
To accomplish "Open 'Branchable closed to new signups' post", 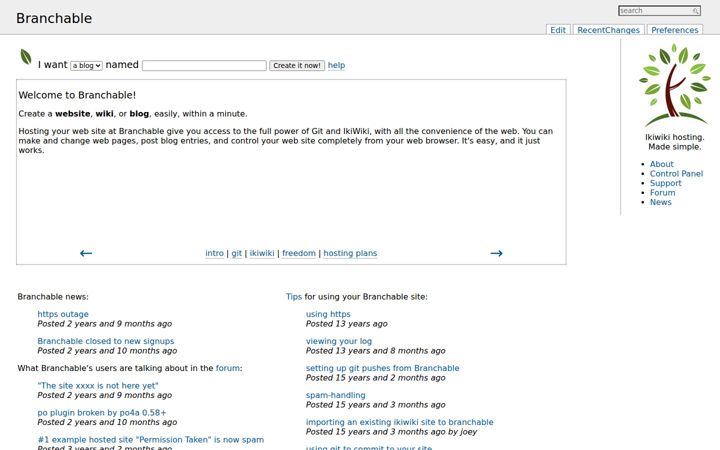I will [106, 341].
